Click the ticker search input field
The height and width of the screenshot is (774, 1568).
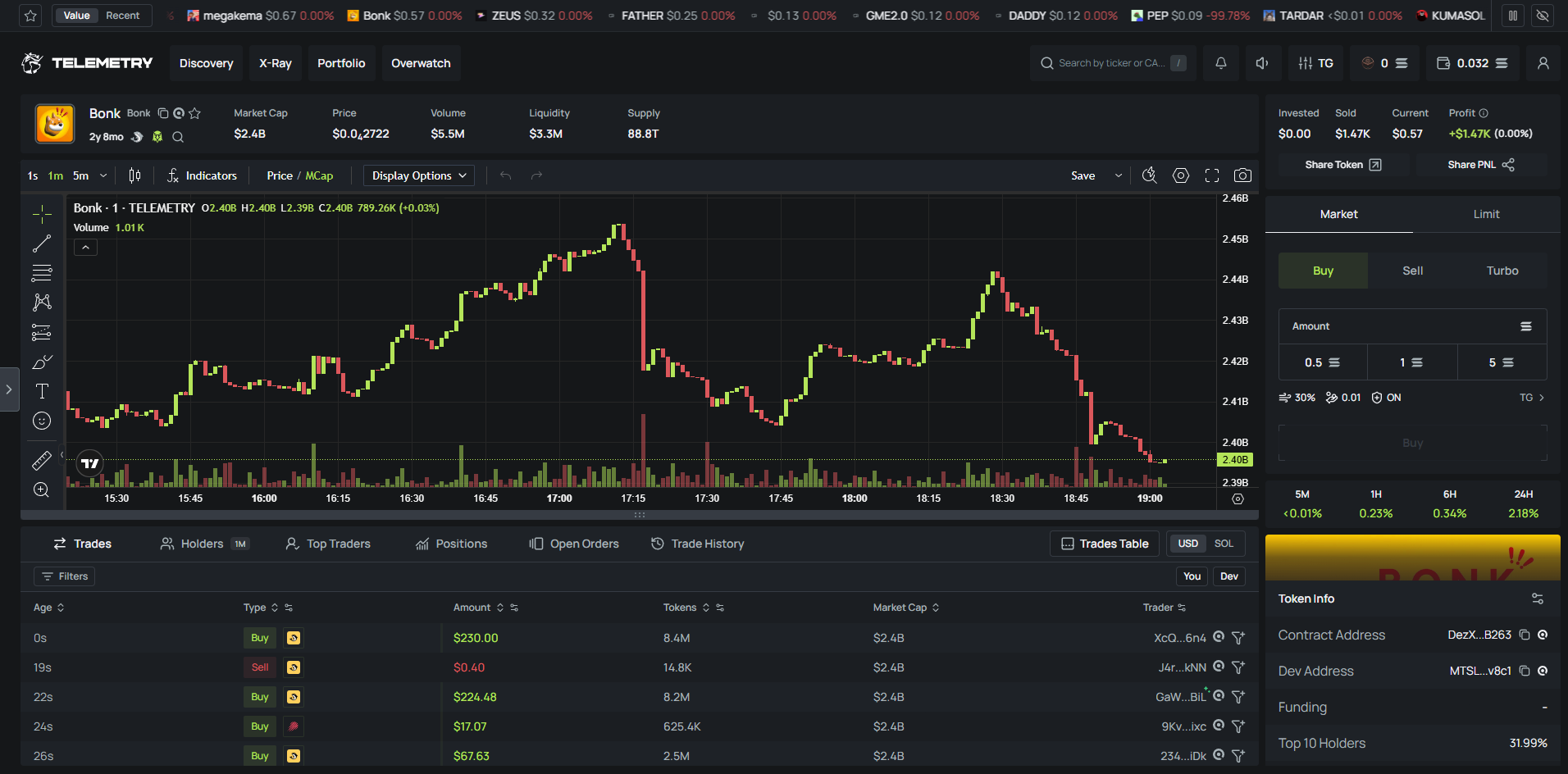1110,63
